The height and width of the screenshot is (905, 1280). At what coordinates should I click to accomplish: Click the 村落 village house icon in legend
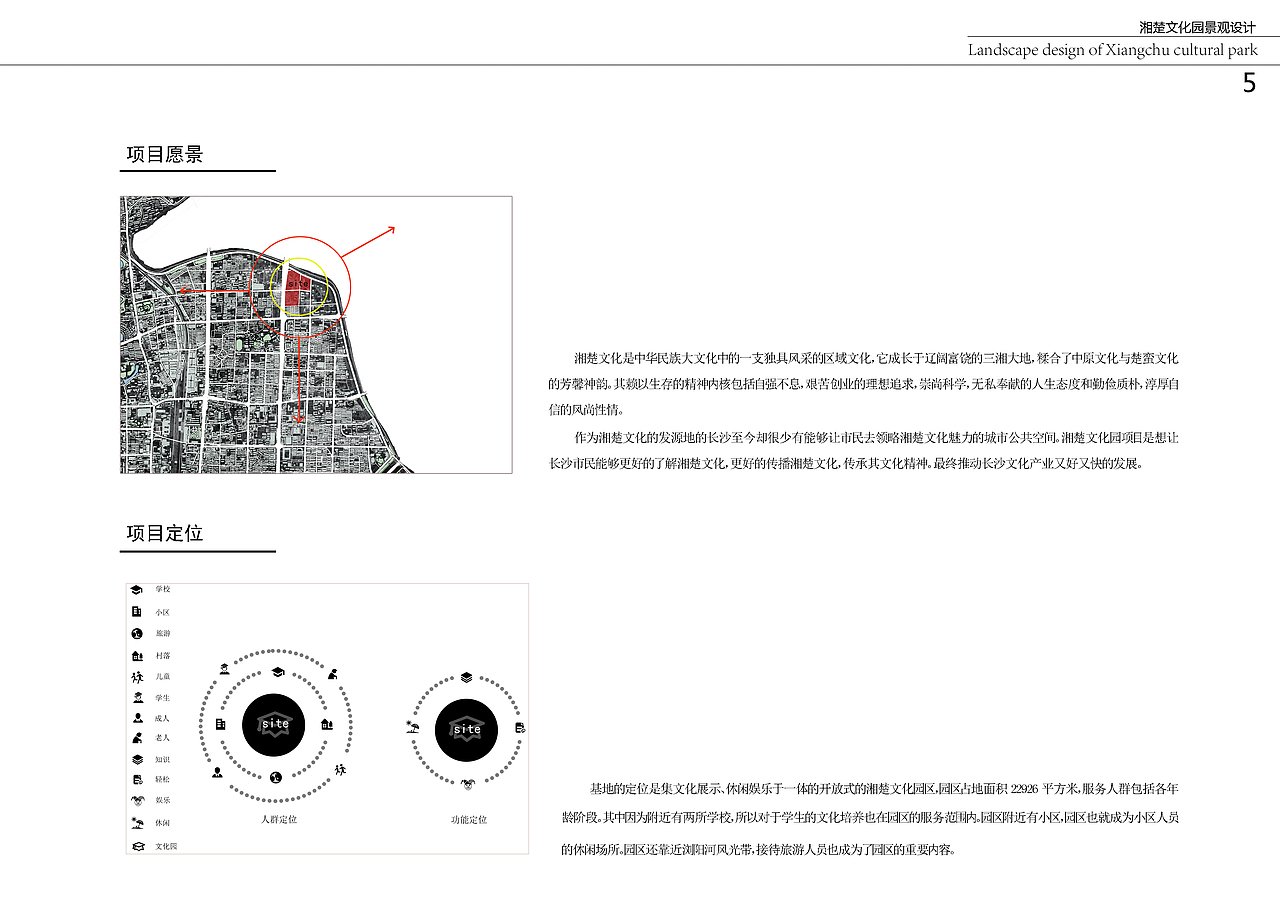137,655
